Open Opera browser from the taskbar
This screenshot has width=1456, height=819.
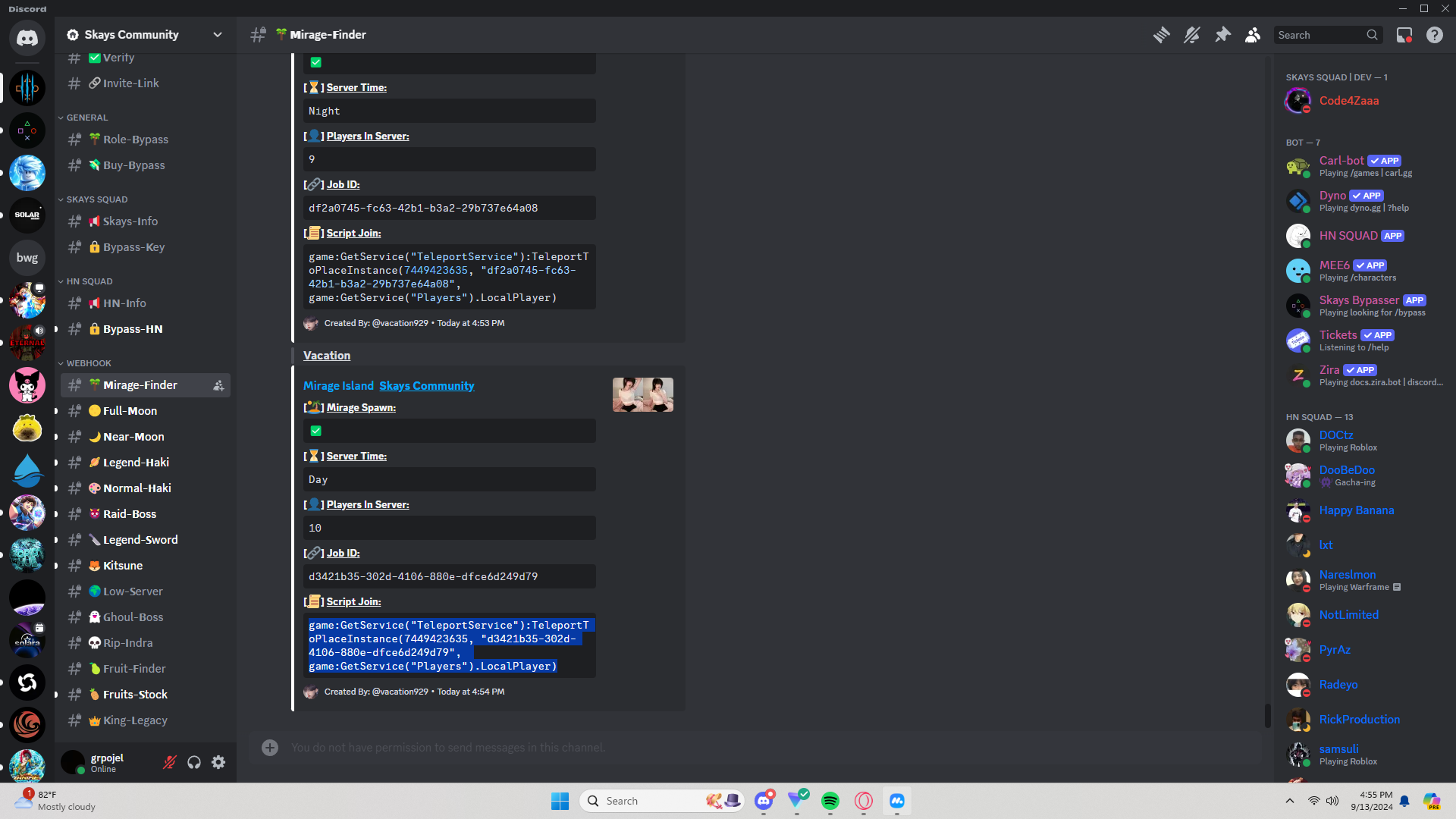864,801
